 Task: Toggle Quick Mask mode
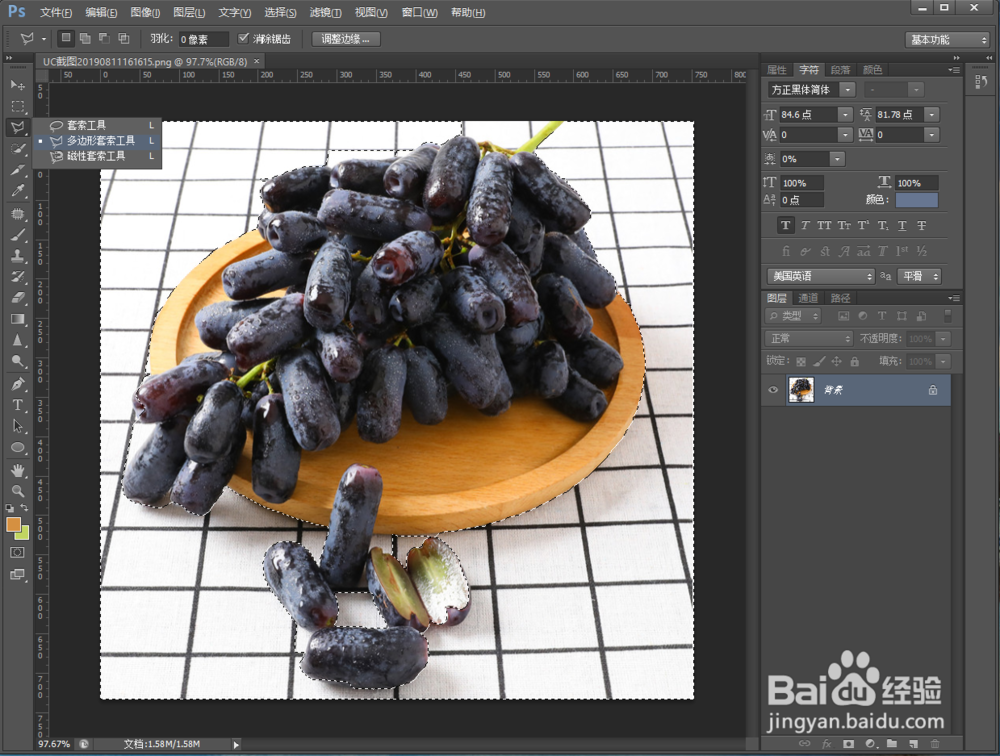click(x=18, y=552)
